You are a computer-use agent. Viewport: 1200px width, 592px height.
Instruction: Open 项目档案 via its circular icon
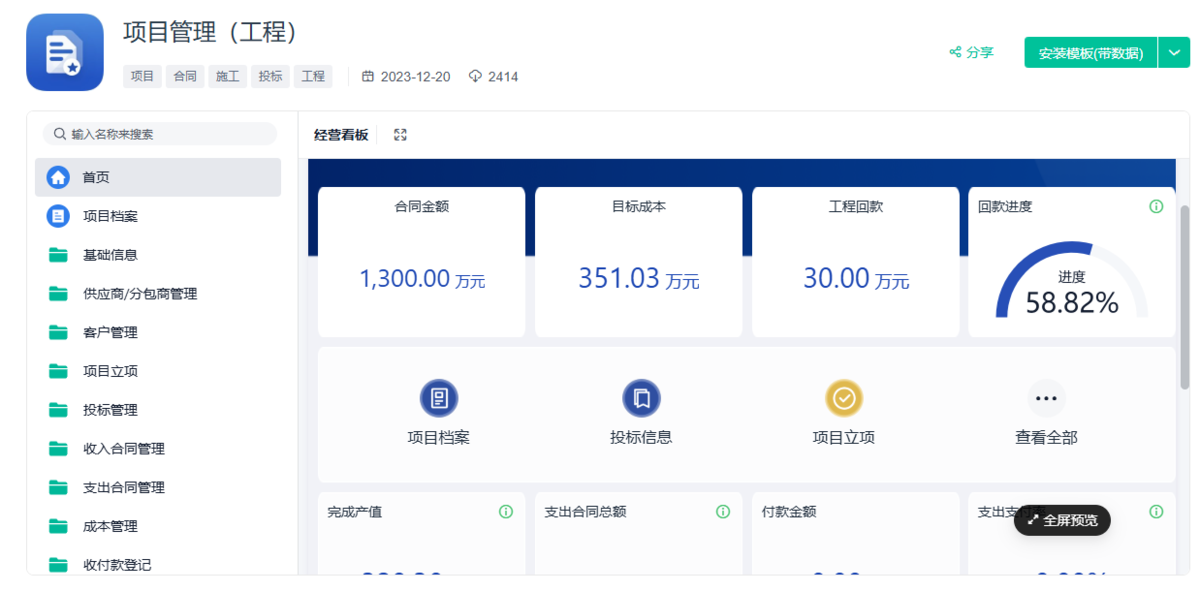[x=441, y=398]
